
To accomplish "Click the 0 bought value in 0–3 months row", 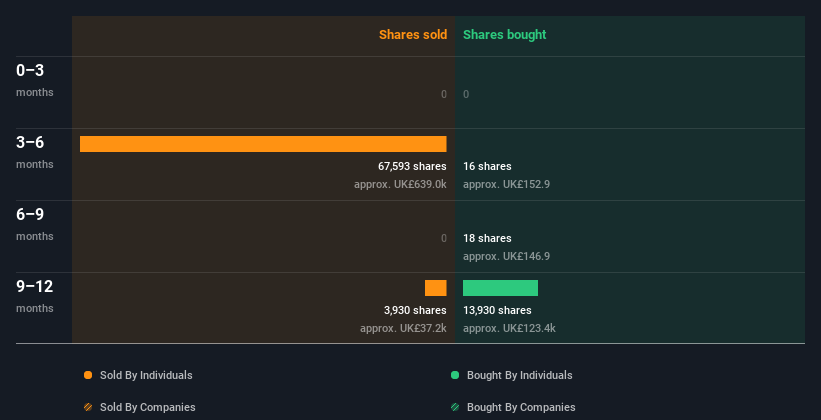I will click(466, 94).
